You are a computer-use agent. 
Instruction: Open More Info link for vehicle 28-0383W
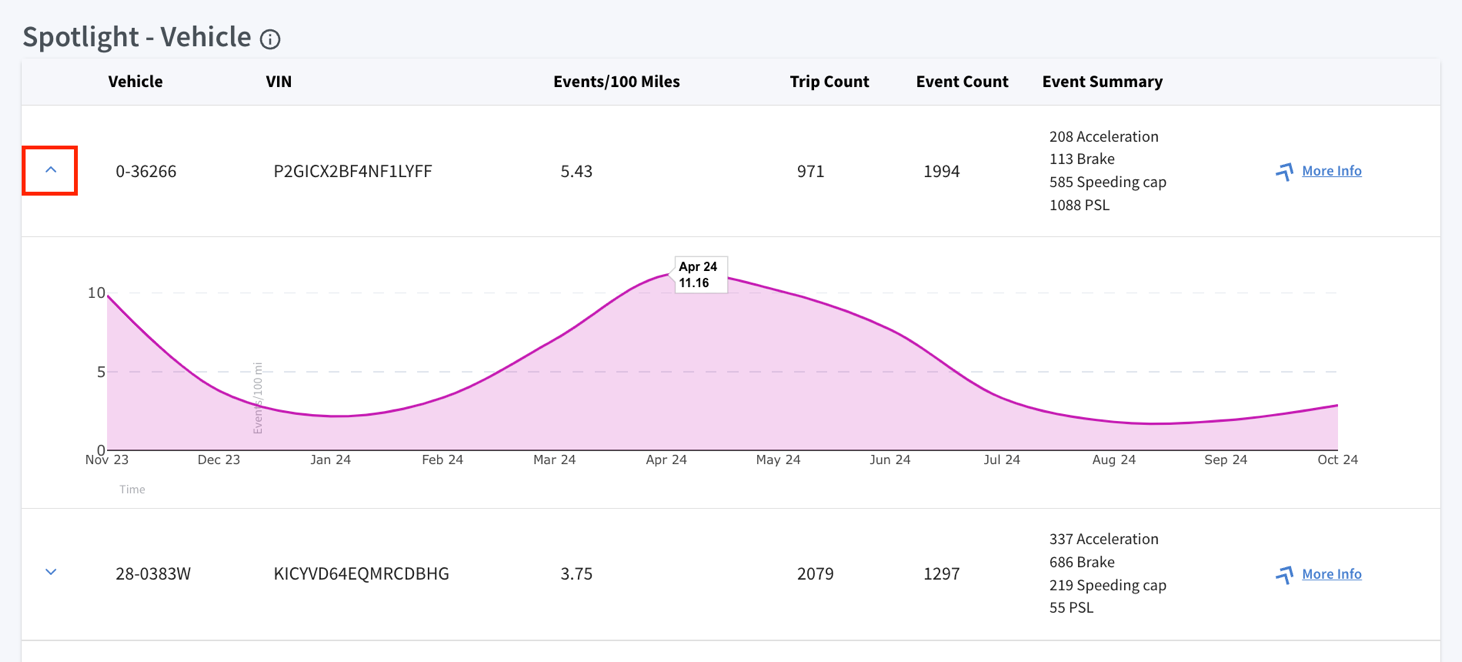tap(1331, 574)
